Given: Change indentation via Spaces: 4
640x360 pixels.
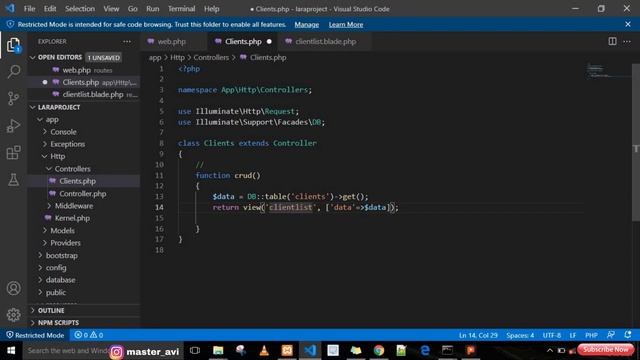Looking at the screenshot, I should pyautogui.click(x=520, y=335).
